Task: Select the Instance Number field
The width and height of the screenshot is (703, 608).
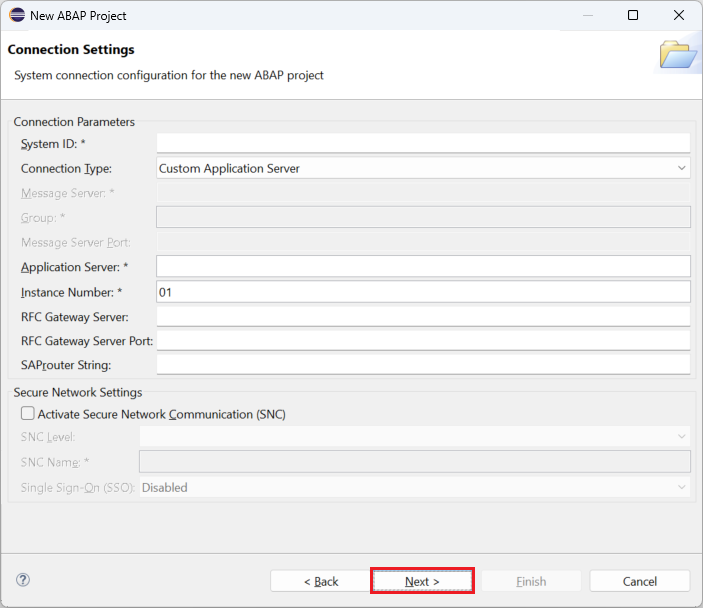Action: [424, 291]
